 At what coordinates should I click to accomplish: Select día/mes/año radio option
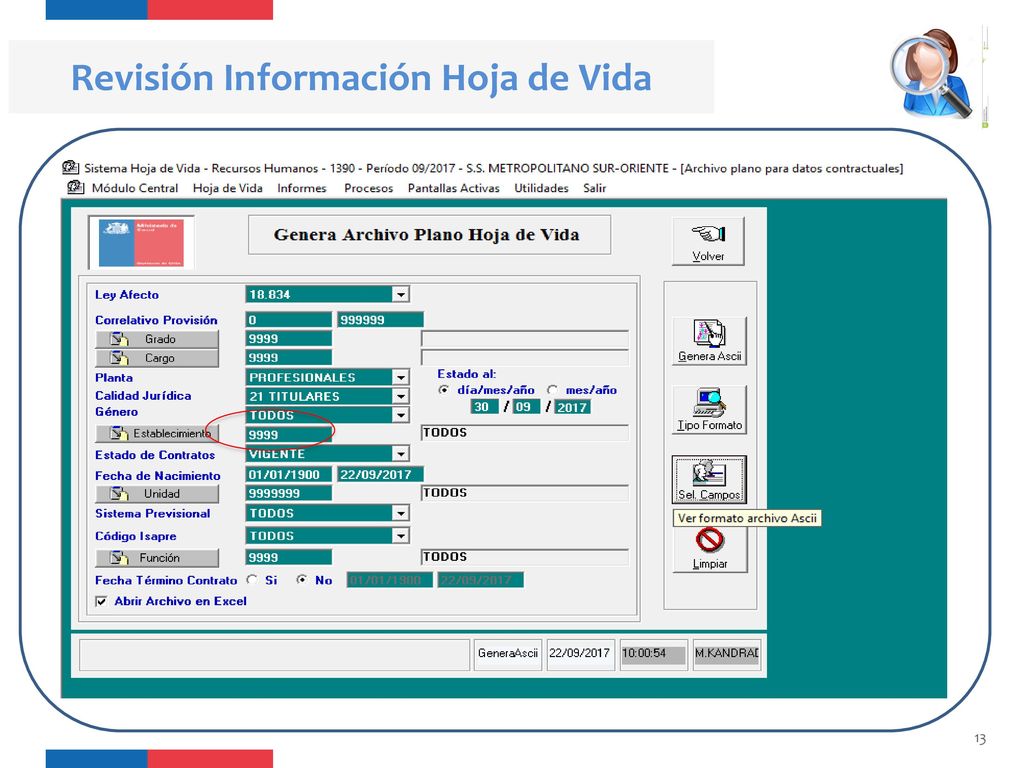coord(444,390)
